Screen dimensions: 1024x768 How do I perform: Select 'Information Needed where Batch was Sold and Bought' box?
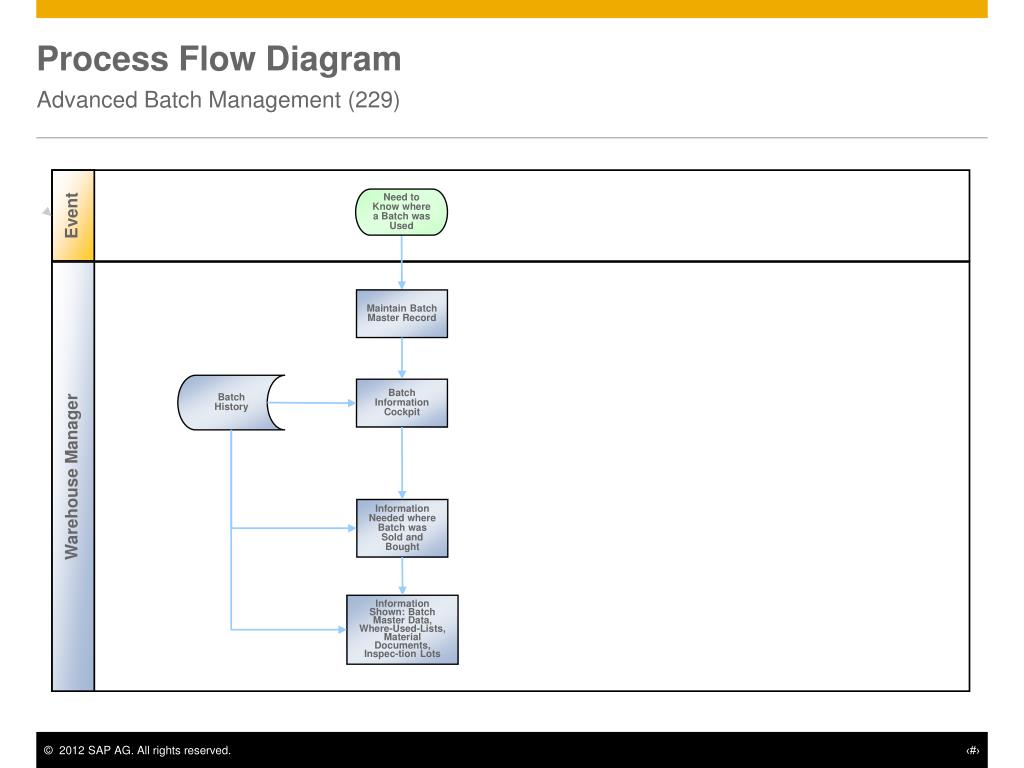click(402, 528)
